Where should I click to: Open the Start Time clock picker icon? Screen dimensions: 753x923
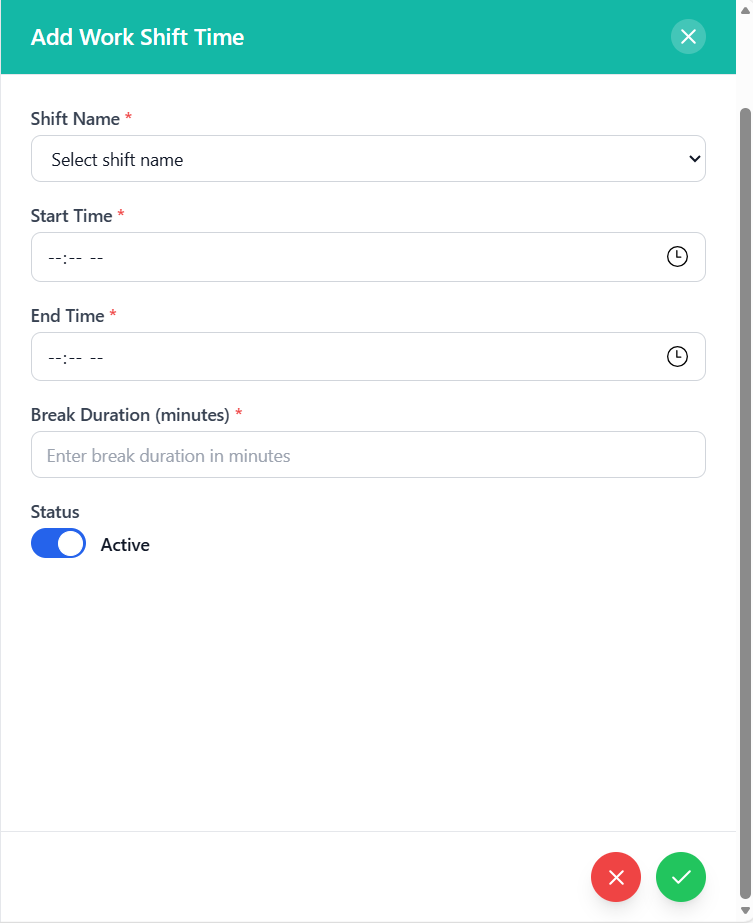[x=677, y=257]
